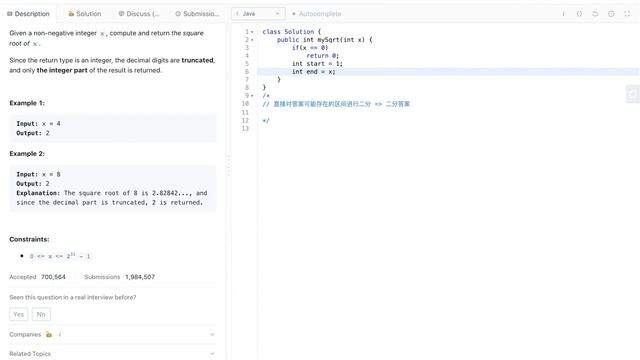Fold the class Solution block at line 1
This screenshot has width=640, height=360.
252,32
